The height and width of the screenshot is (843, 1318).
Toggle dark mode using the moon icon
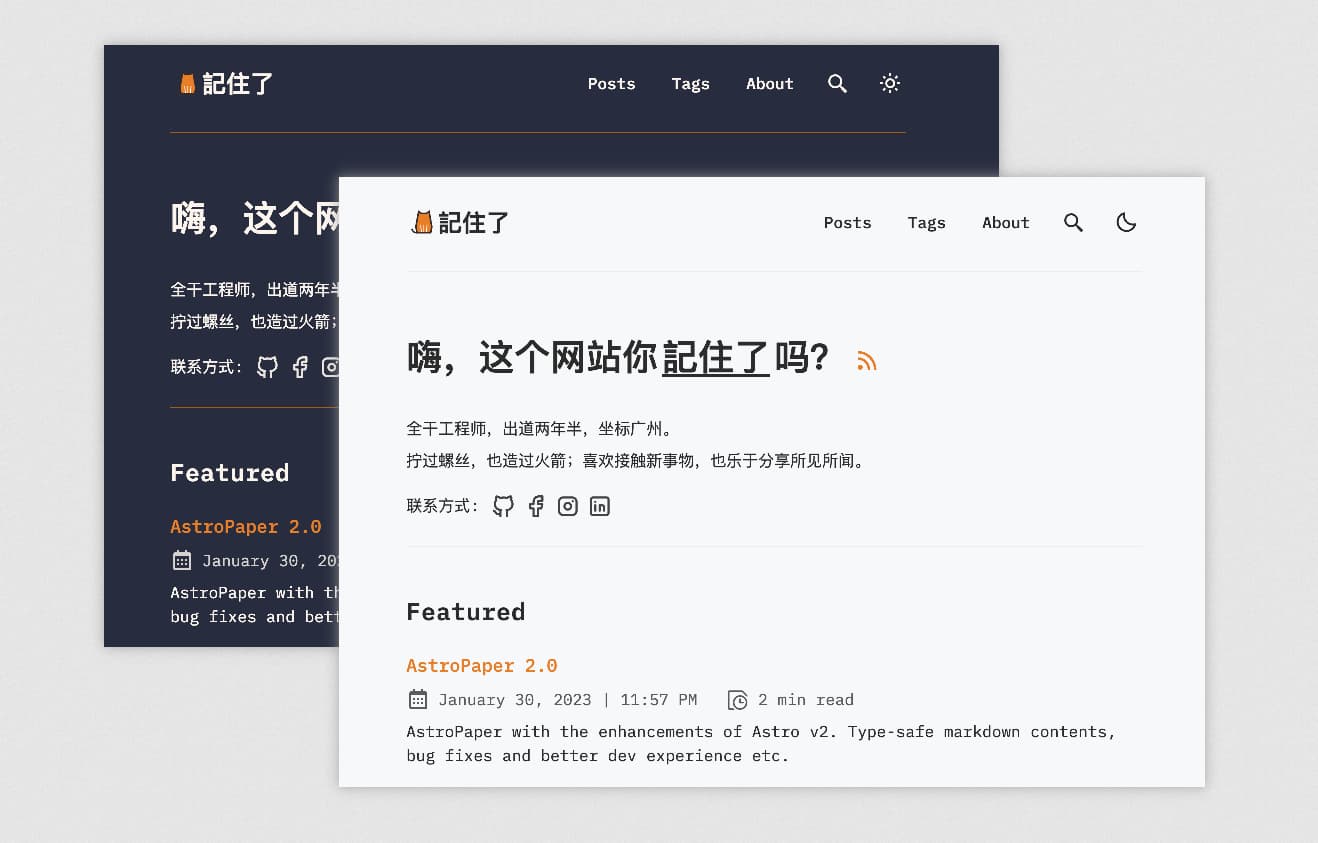1126,223
